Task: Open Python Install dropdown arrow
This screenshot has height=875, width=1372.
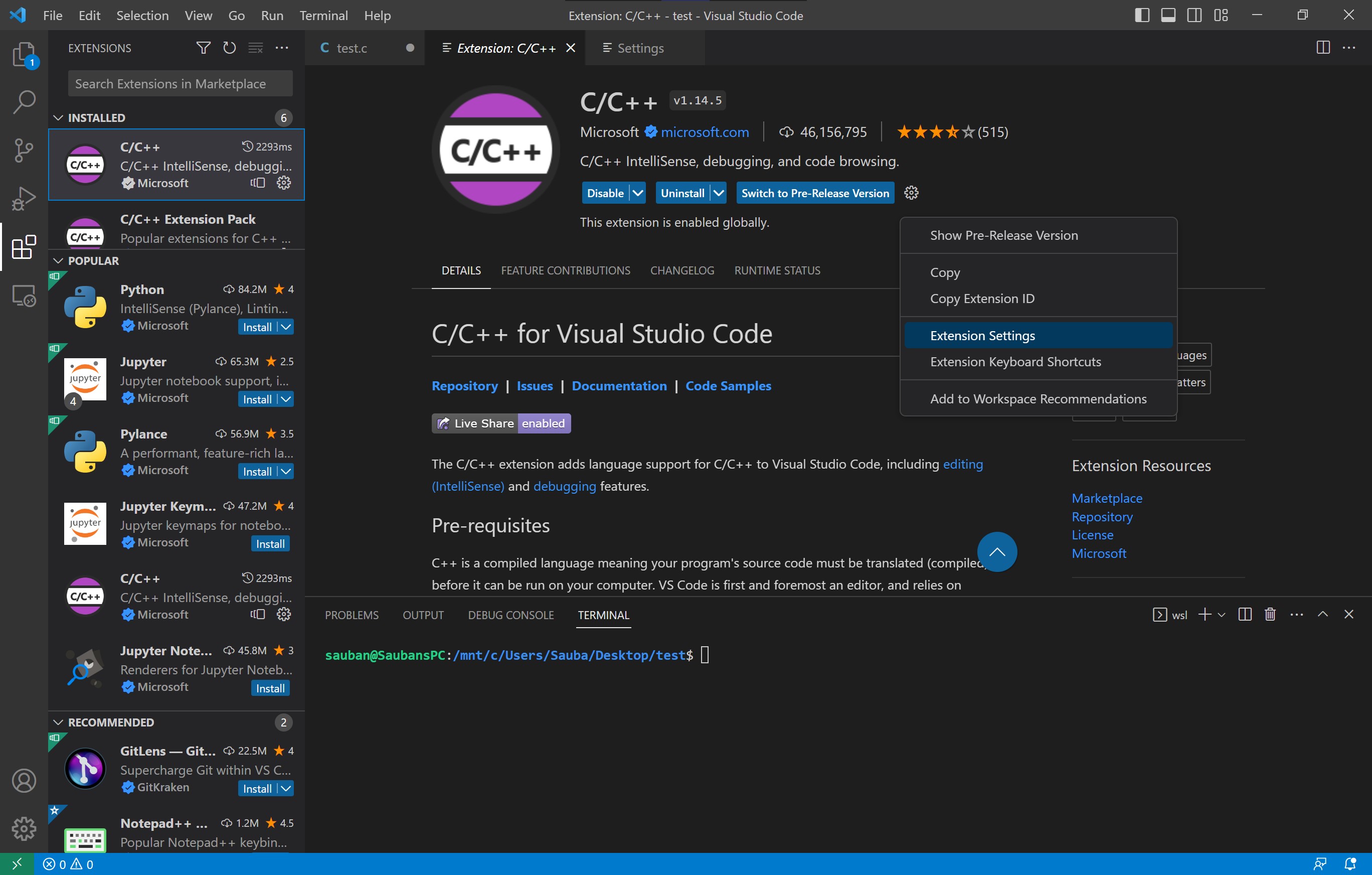Action: pyautogui.click(x=286, y=327)
